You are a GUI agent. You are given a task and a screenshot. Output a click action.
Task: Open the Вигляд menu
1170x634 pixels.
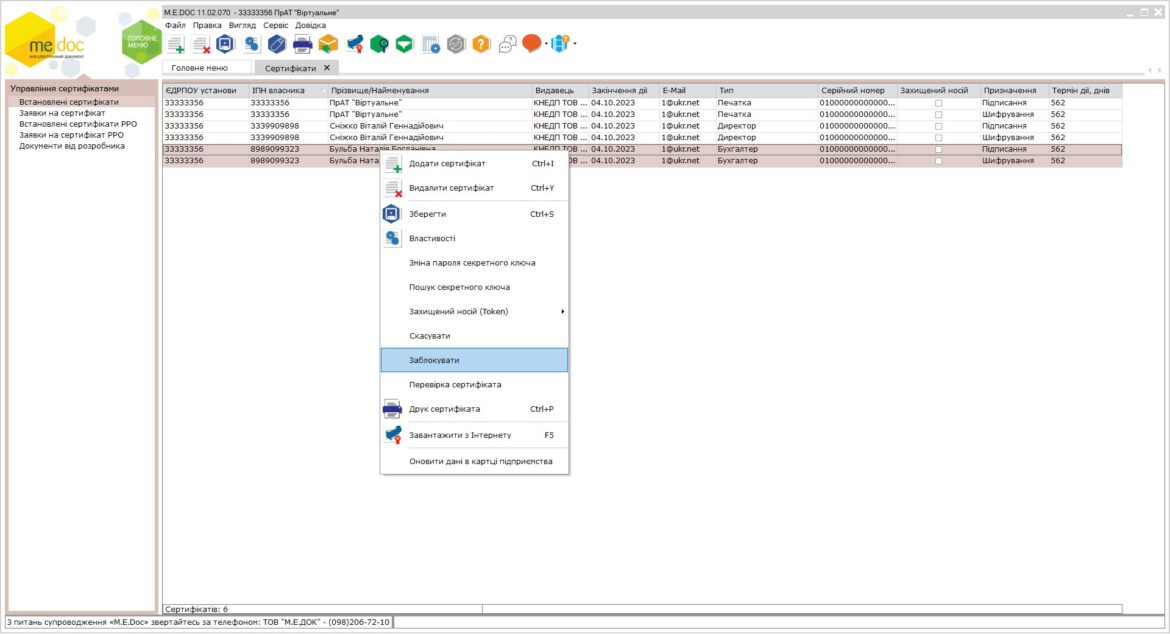click(x=243, y=25)
